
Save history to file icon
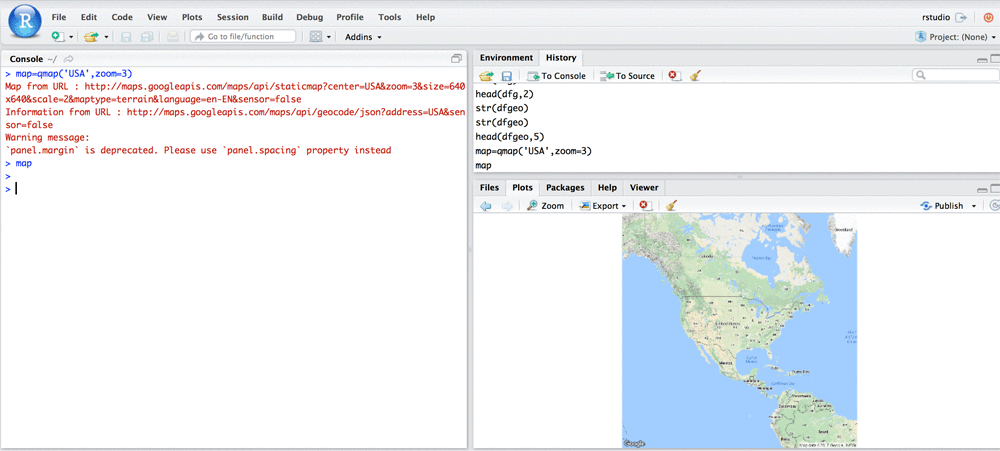507,75
